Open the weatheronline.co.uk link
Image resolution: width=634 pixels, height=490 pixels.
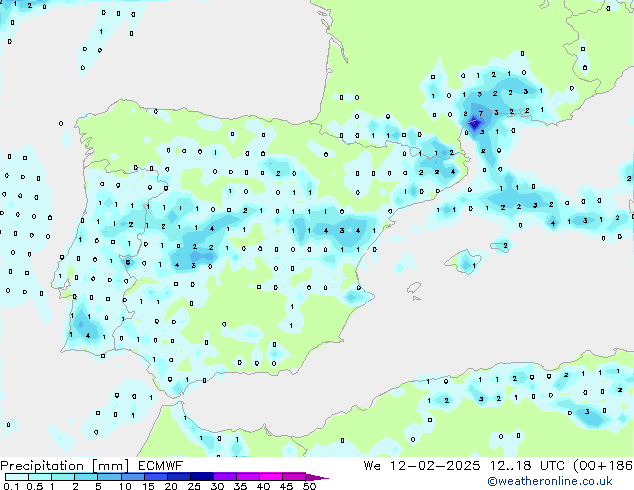(x=550, y=481)
